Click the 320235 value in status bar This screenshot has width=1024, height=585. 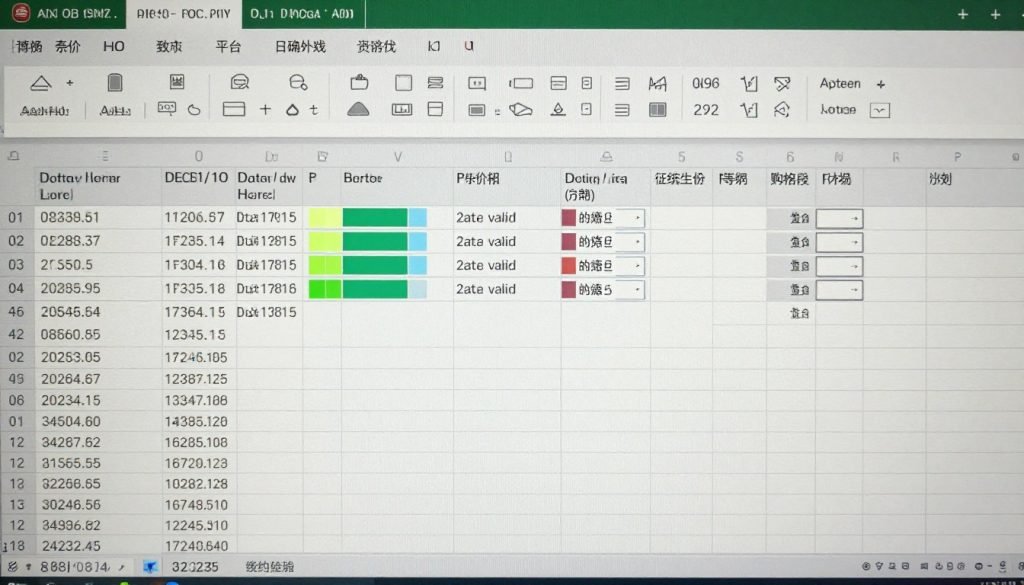195,567
